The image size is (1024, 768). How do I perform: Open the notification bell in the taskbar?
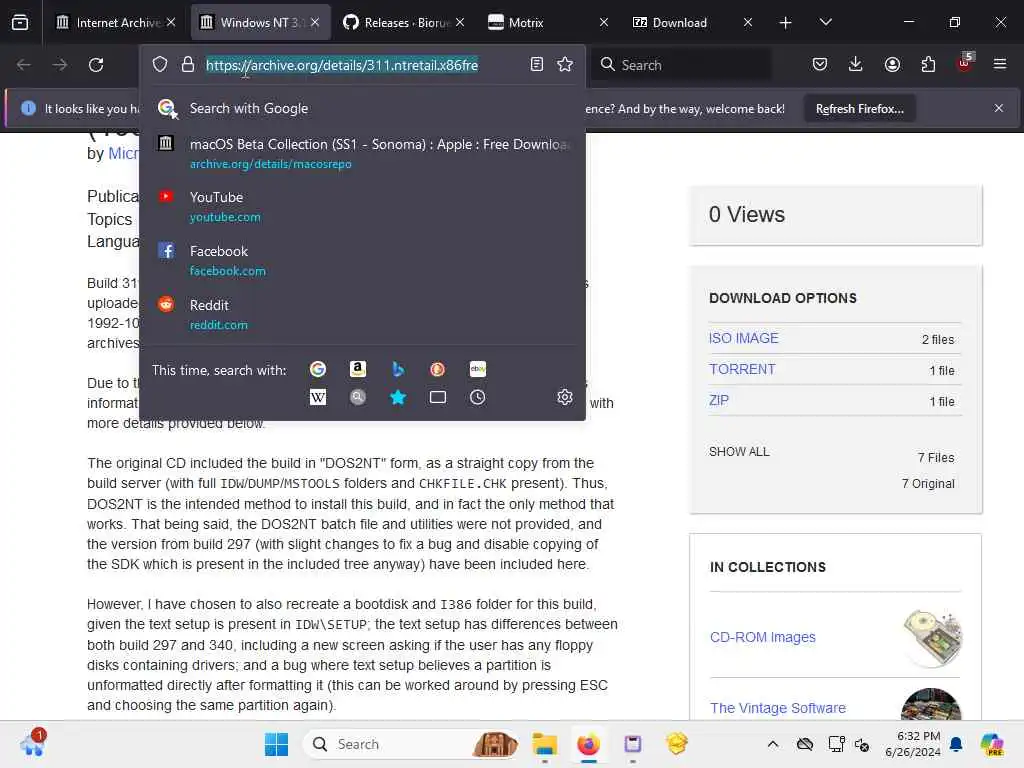957,744
